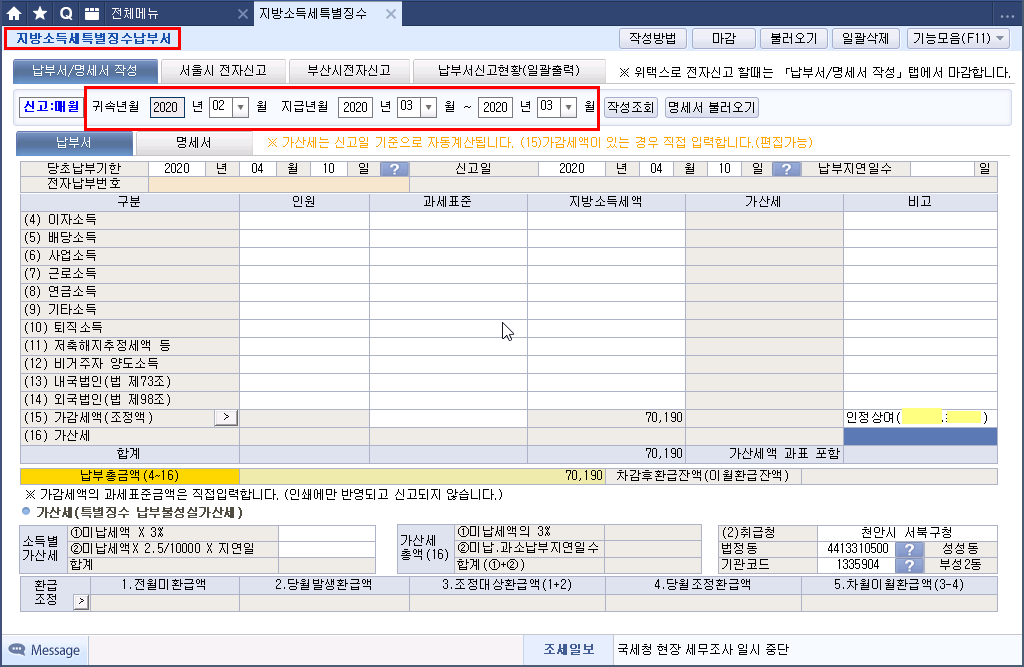Click the 귀속년월 year field
The width and height of the screenshot is (1024, 667).
tap(167, 107)
